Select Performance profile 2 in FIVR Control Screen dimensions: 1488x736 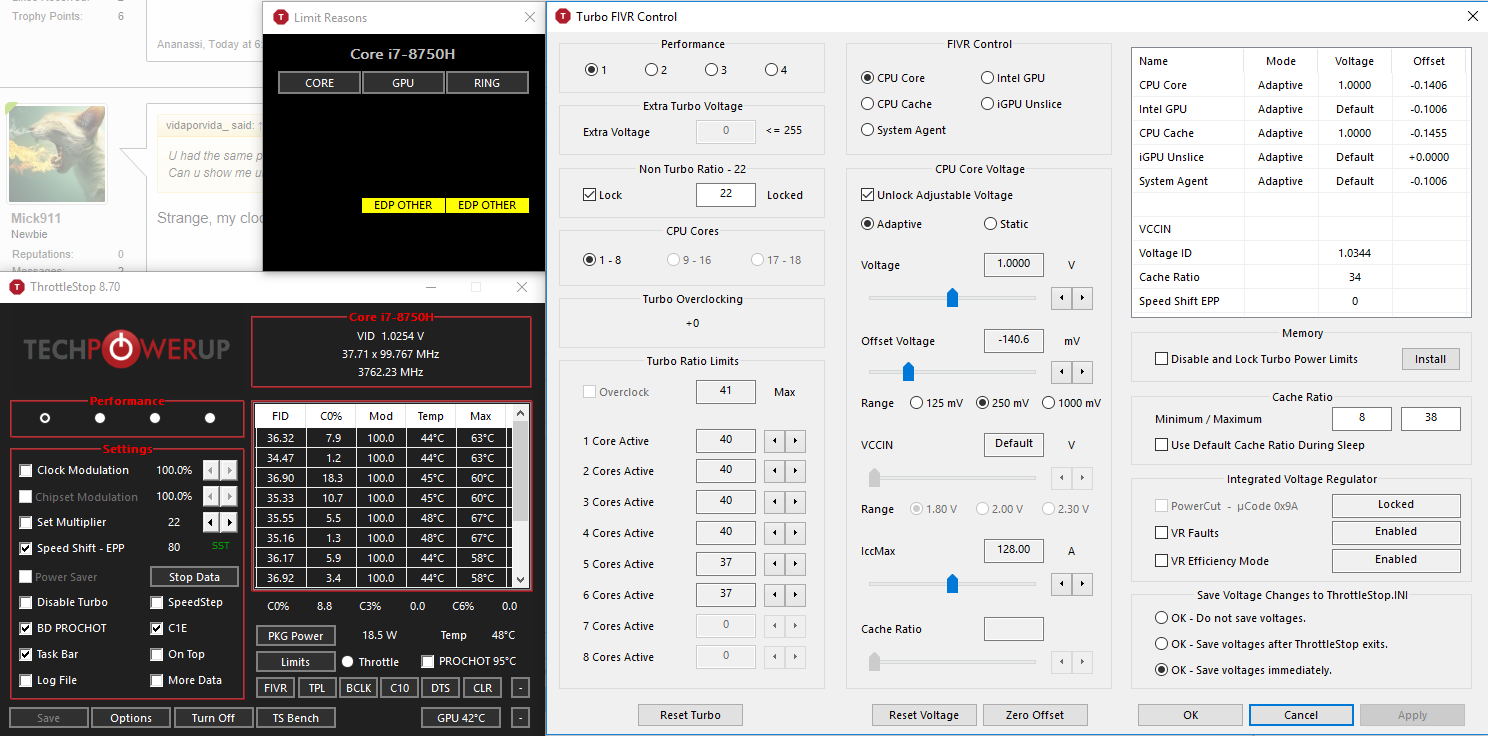click(651, 70)
